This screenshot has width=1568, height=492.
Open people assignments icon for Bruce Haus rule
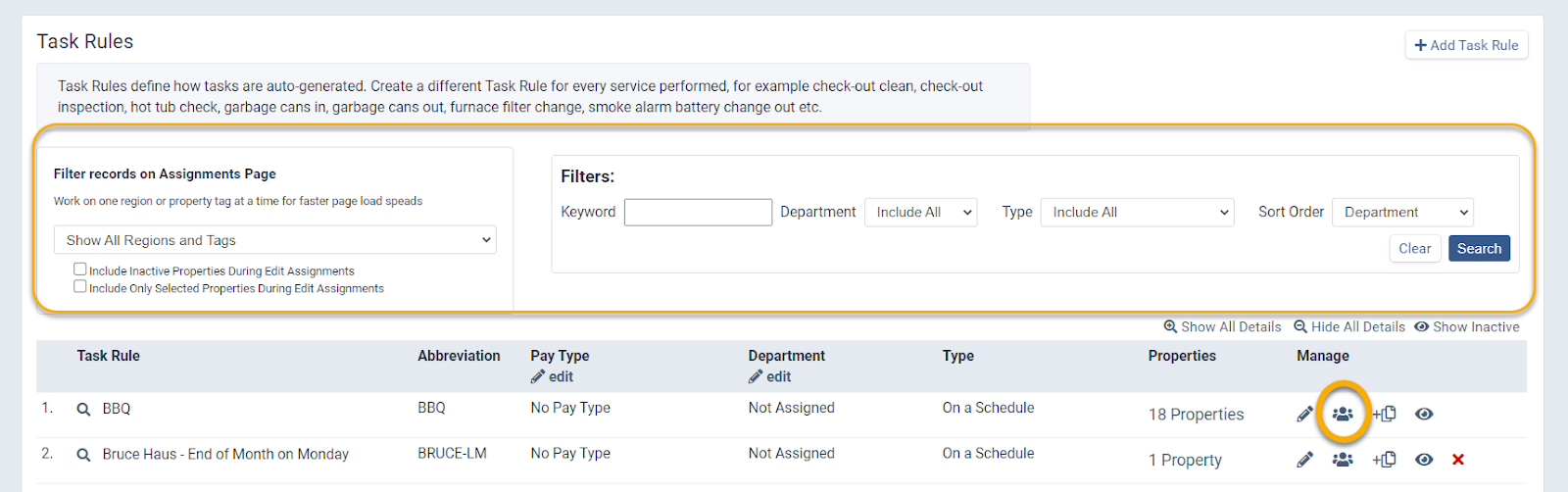coord(1343,460)
